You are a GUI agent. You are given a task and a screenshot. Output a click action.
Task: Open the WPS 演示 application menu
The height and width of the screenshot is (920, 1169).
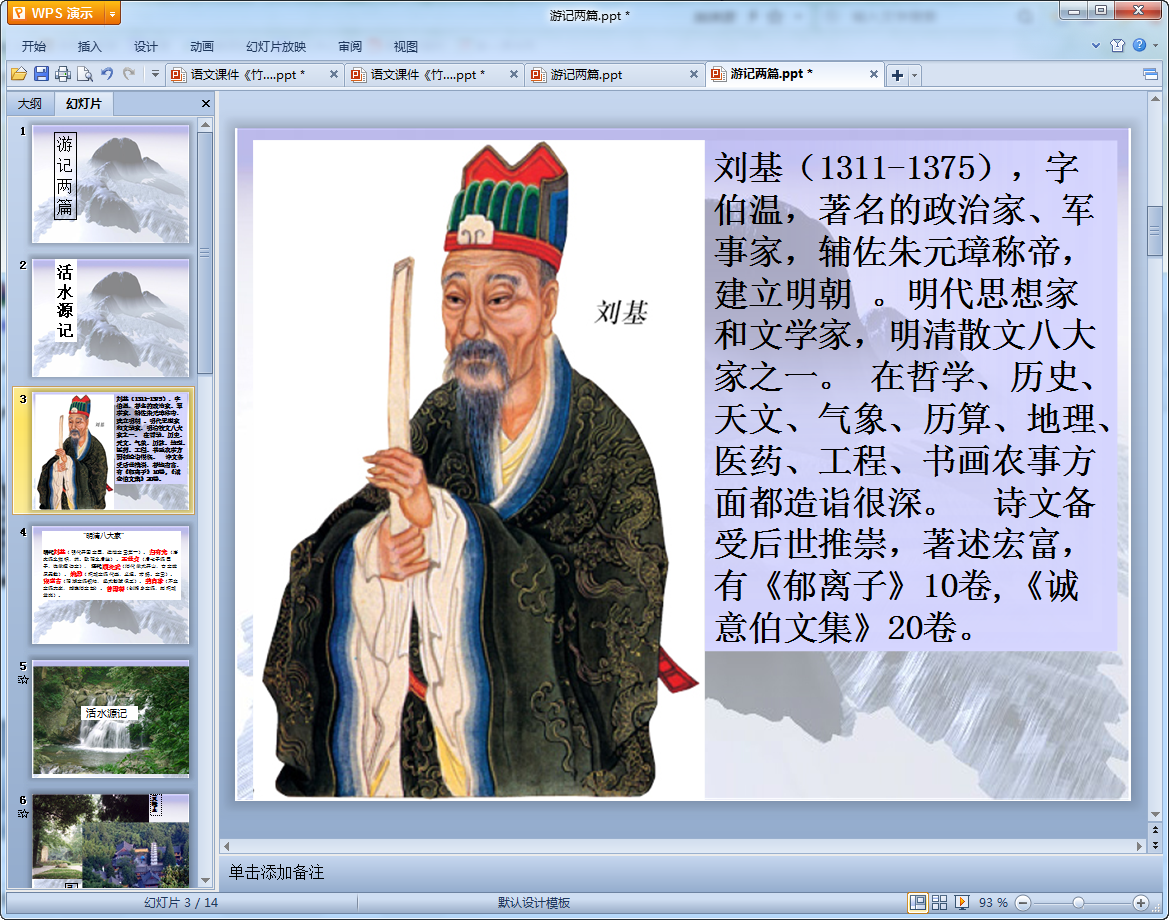[x=55, y=13]
